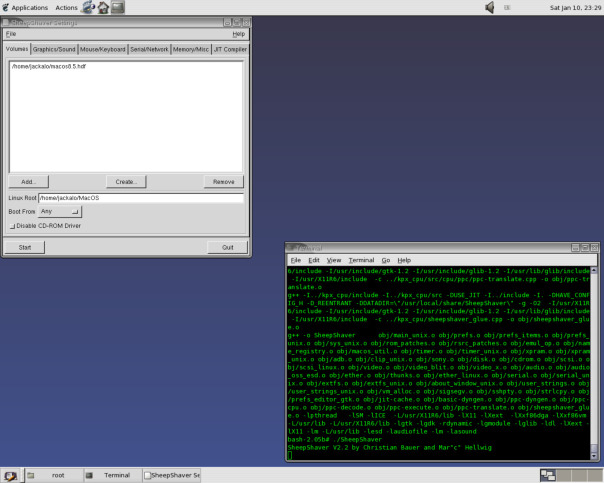
Task: Click the Start button
Action: click(x=25, y=247)
